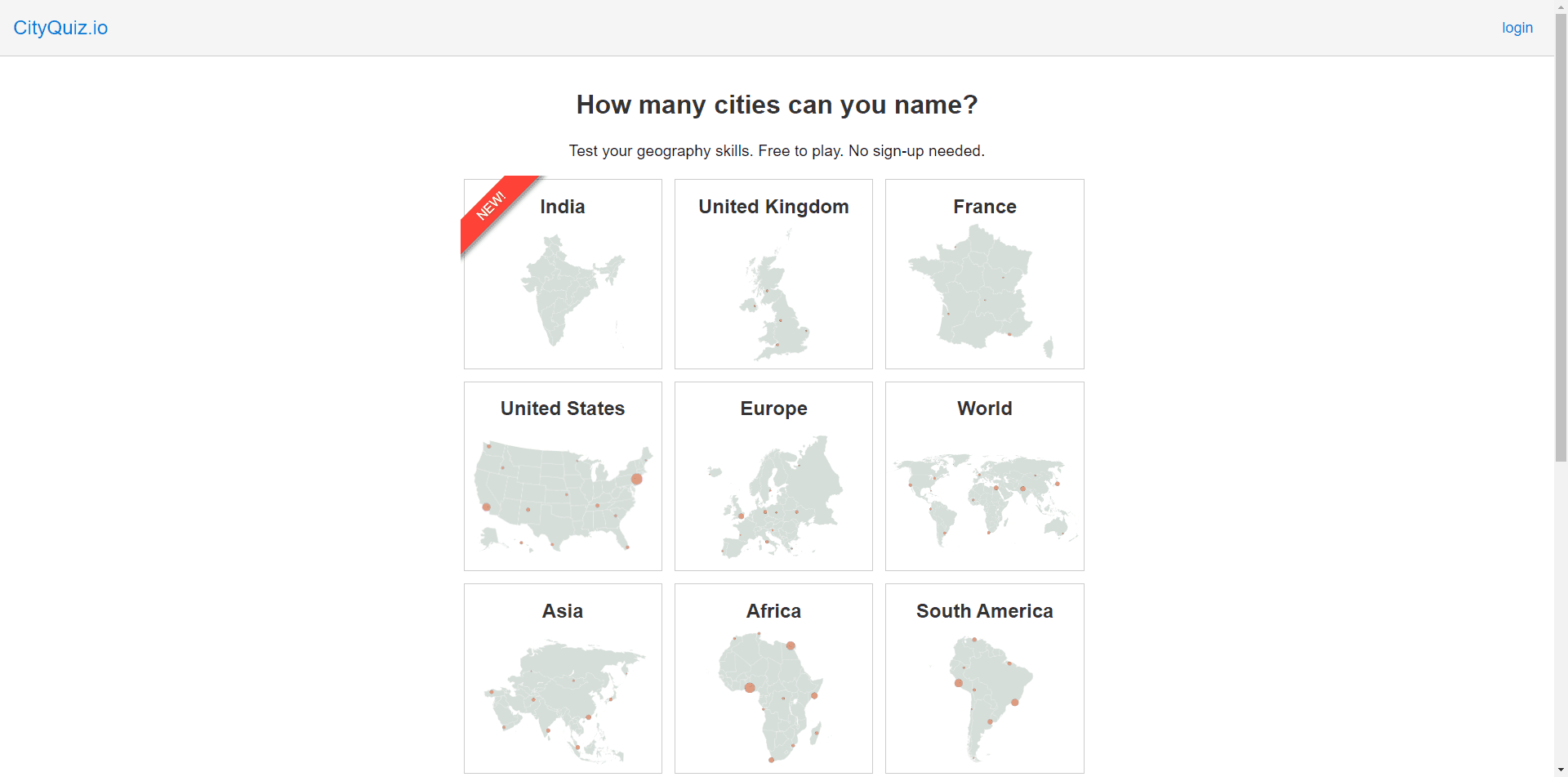Select the Asia map image
This screenshot has height=777, width=1568.
click(x=563, y=699)
